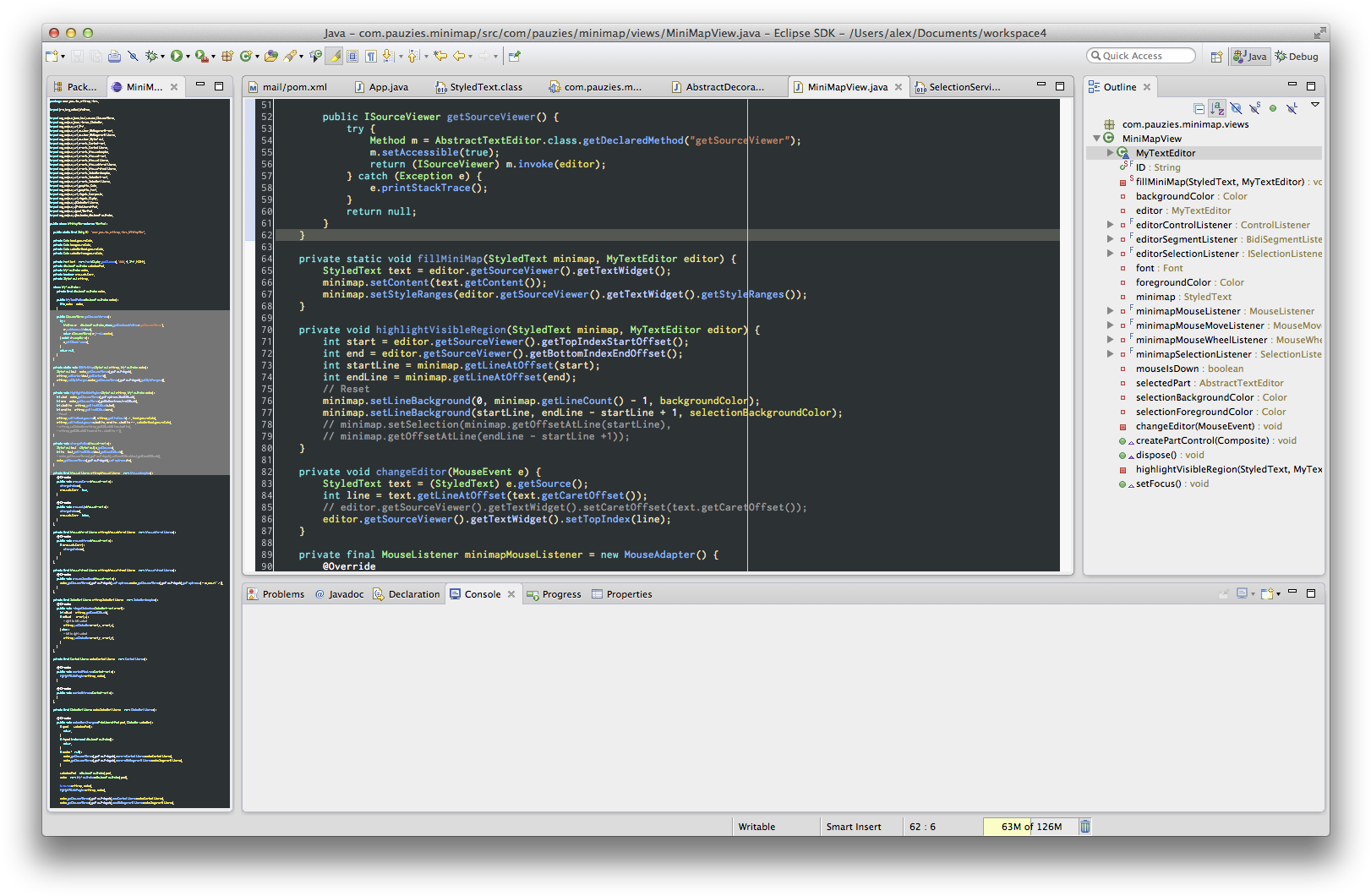This screenshot has width=1371, height=896.
Task: Click the Open Perspective icon
Action: 1216,57
